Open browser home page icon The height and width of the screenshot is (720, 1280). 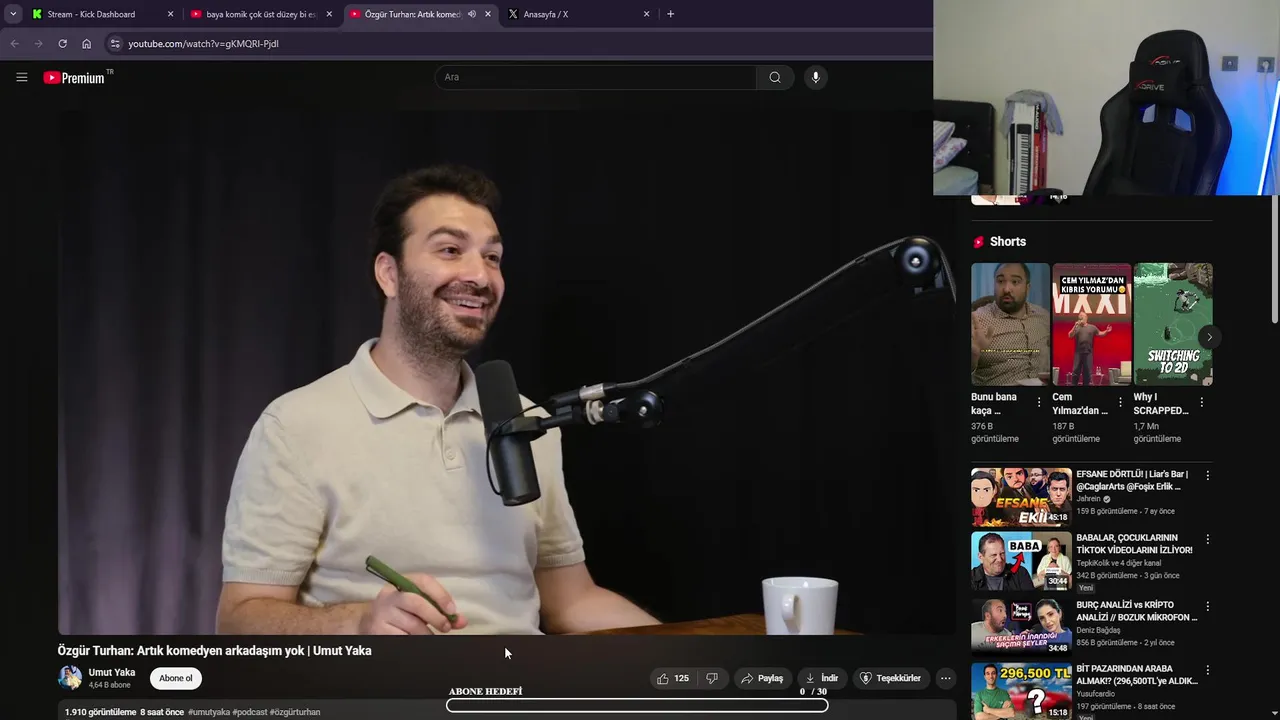[86, 43]
